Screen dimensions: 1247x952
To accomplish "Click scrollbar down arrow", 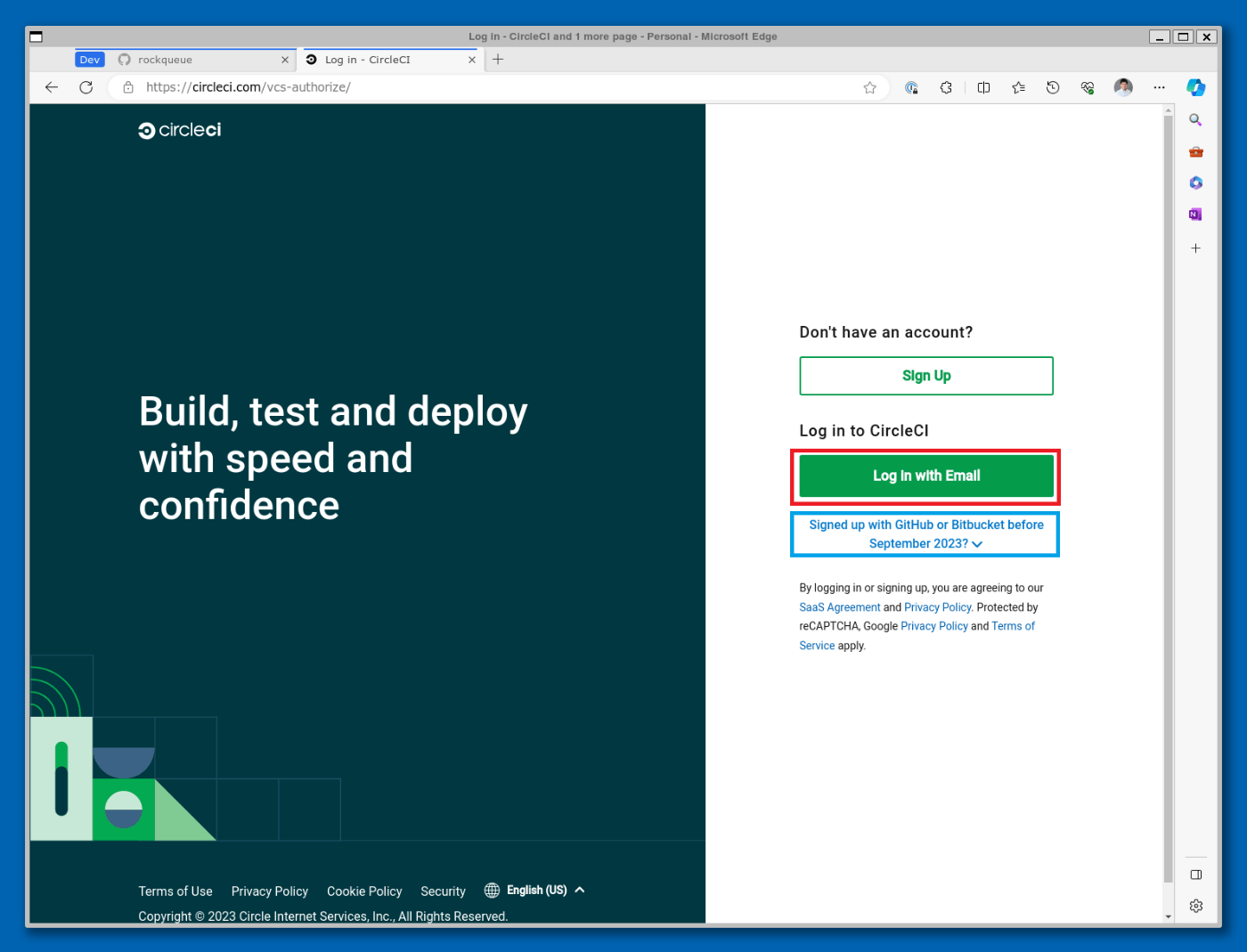I will (x=1169, y=916).
